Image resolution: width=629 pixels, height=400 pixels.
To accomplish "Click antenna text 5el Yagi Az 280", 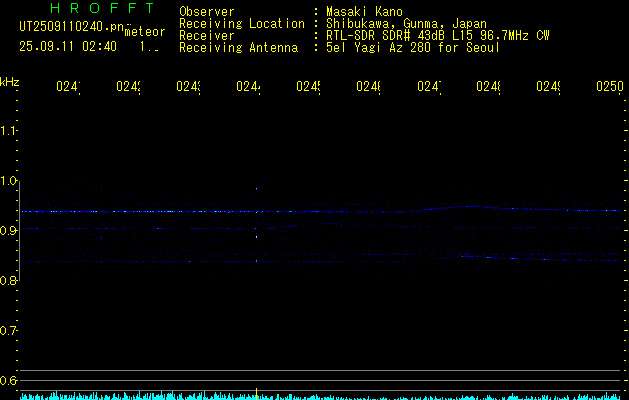I will (378, 48).
